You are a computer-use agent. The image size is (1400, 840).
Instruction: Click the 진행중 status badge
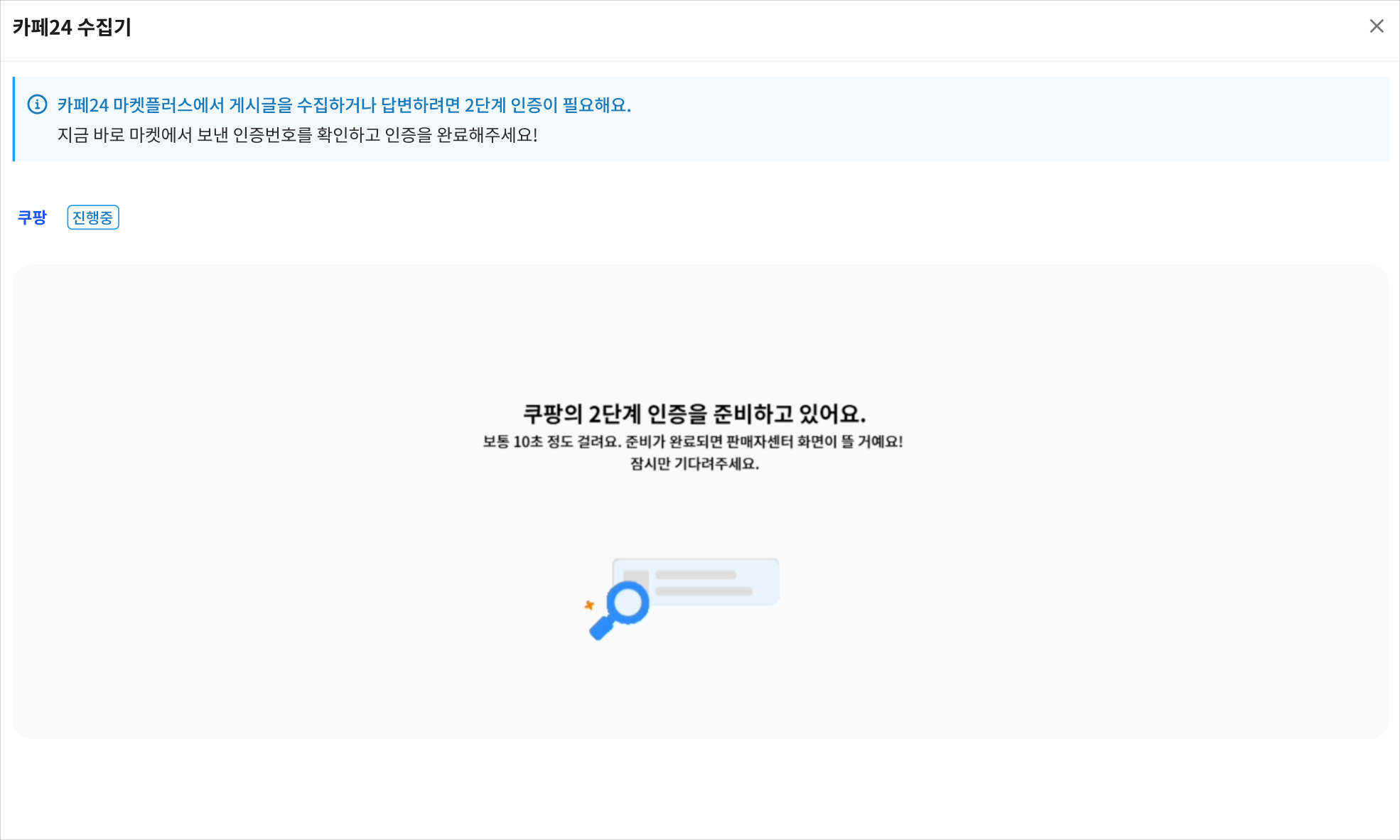pos(93,217)
